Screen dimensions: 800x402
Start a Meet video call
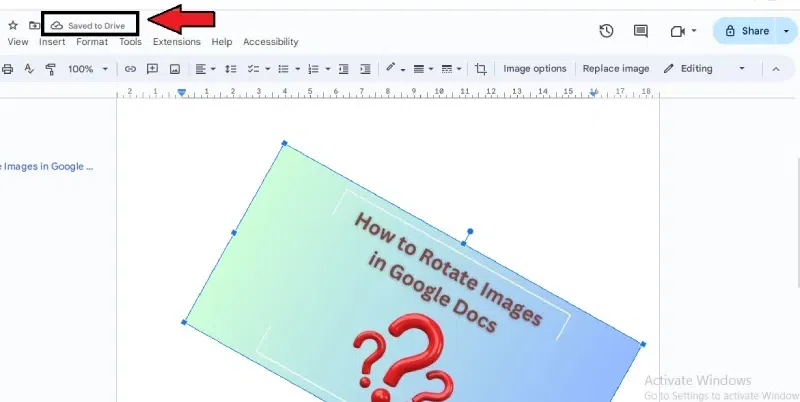click(678, 31)
